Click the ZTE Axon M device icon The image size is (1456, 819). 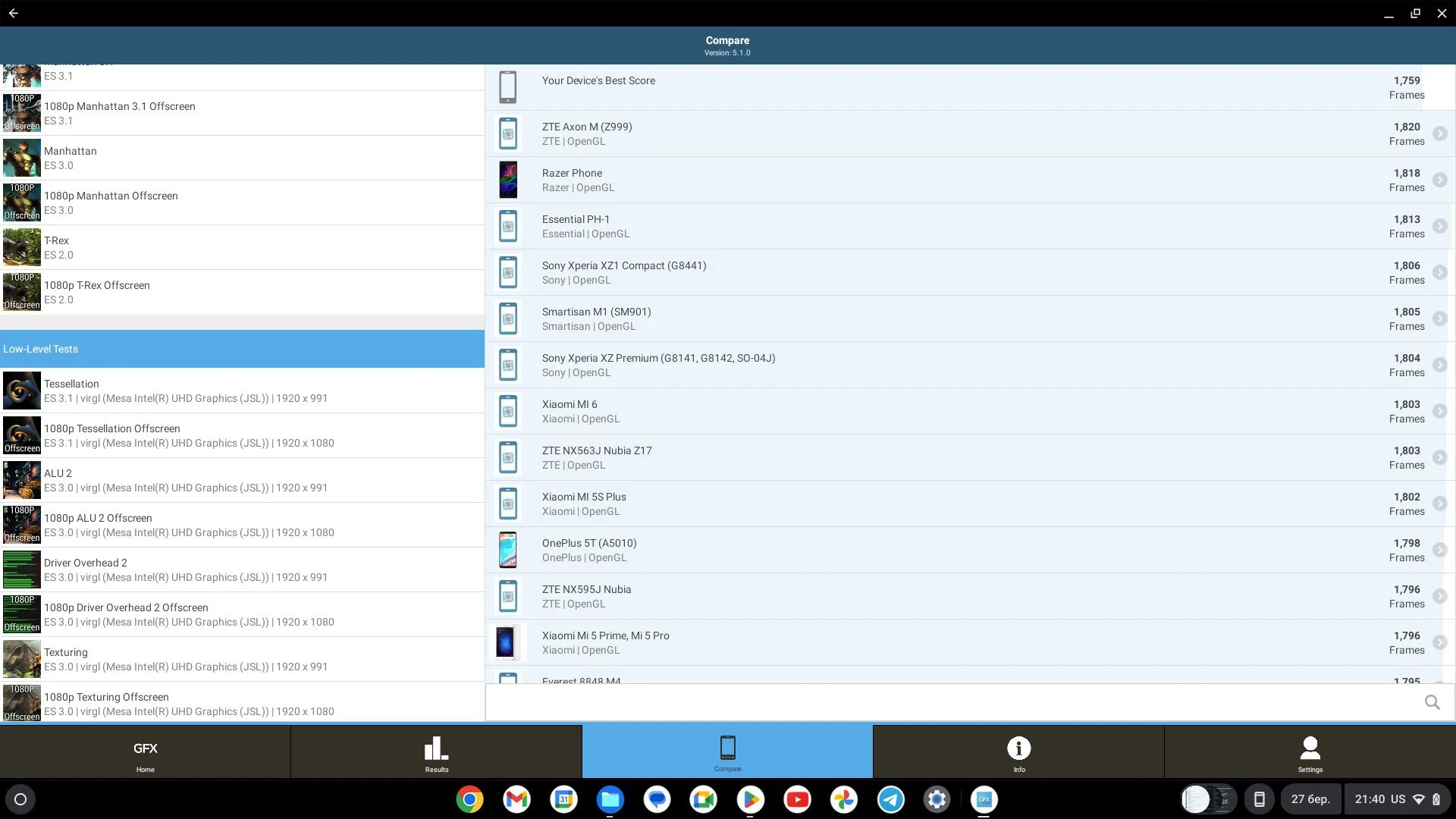pyautogui.click(x=508, y=133)
